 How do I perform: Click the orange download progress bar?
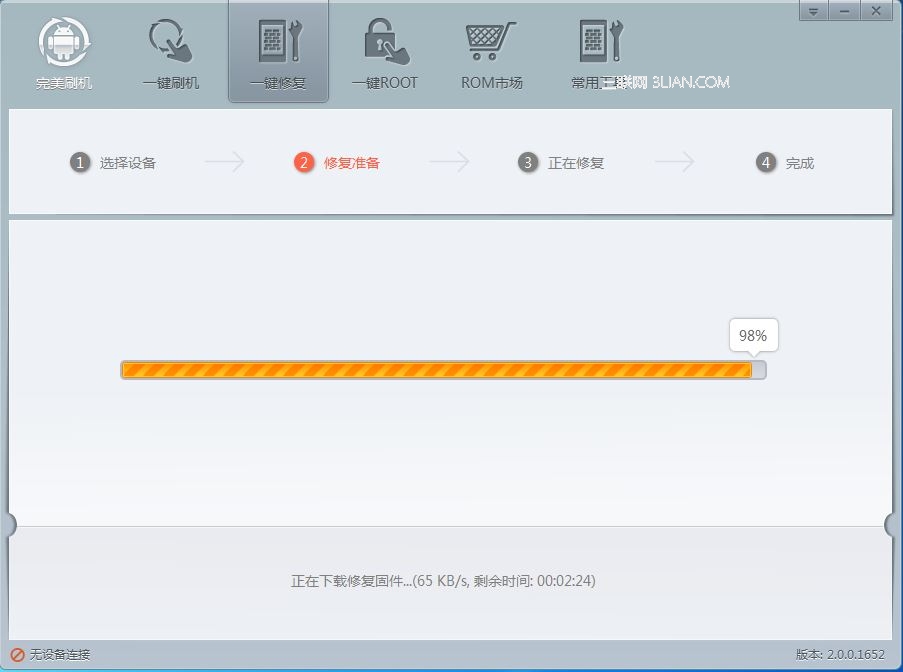(x=443, y=370)
